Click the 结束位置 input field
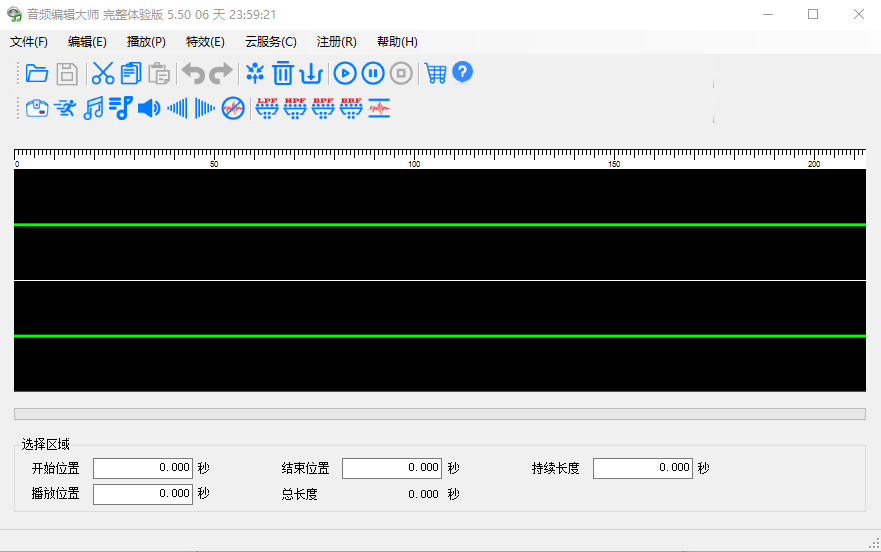 [x=392, y=468]
